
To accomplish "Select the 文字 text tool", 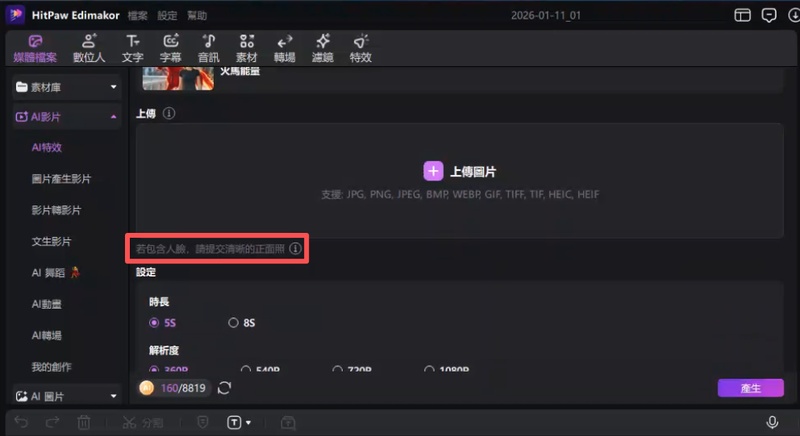I will pyautogui.click(x=132, y=47).
